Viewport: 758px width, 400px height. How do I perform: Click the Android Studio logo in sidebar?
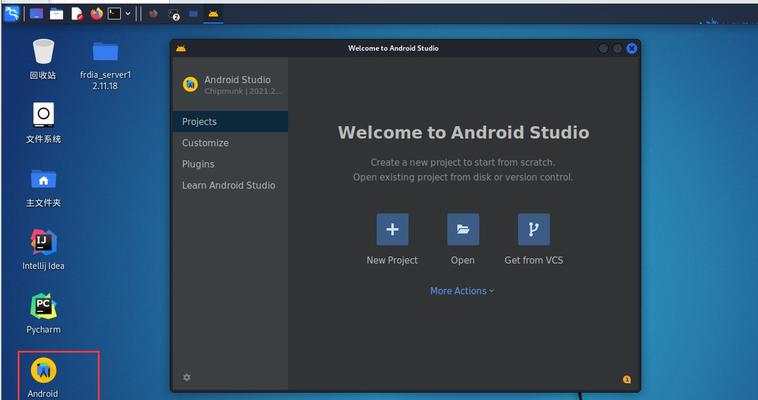[190, 84]
